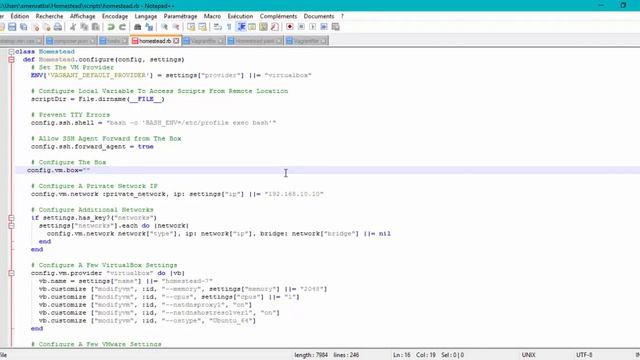Viewport: 640px width, 360px height.
Task: Copy selection using toolbar Copy icon
Action: pyautogui.click(x=84, y=27)
